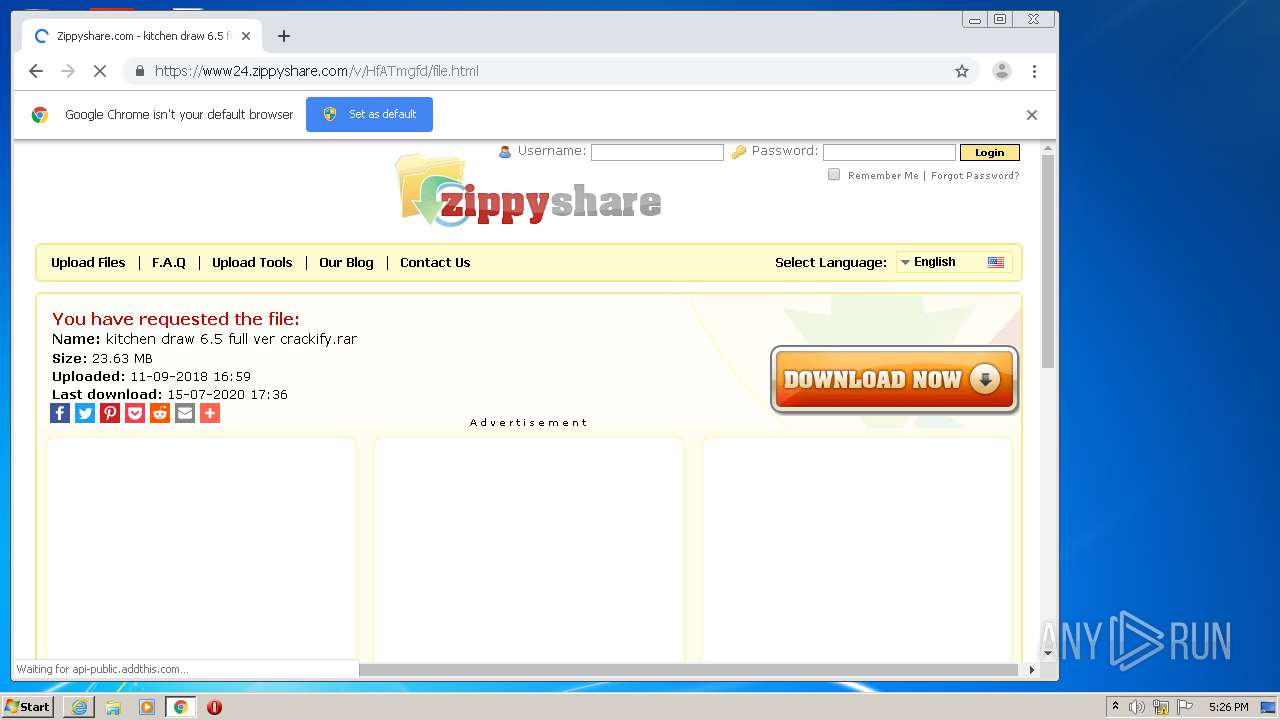Click the Forgot Password link
This screenshot has width=1280, height=720.
point(975,175)
